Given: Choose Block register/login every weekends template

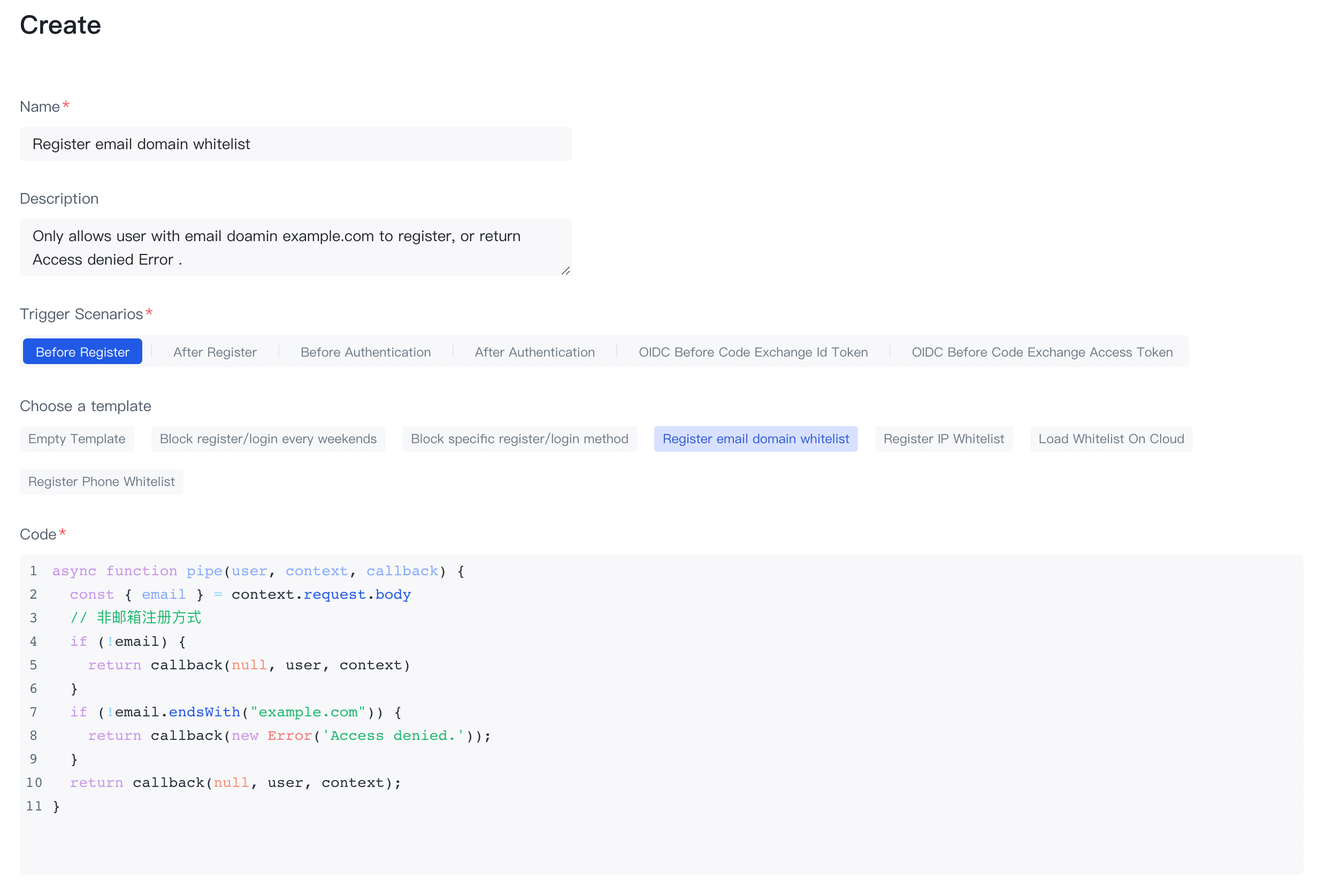Looking at the screenshot, I should click(x=267, y=439).
